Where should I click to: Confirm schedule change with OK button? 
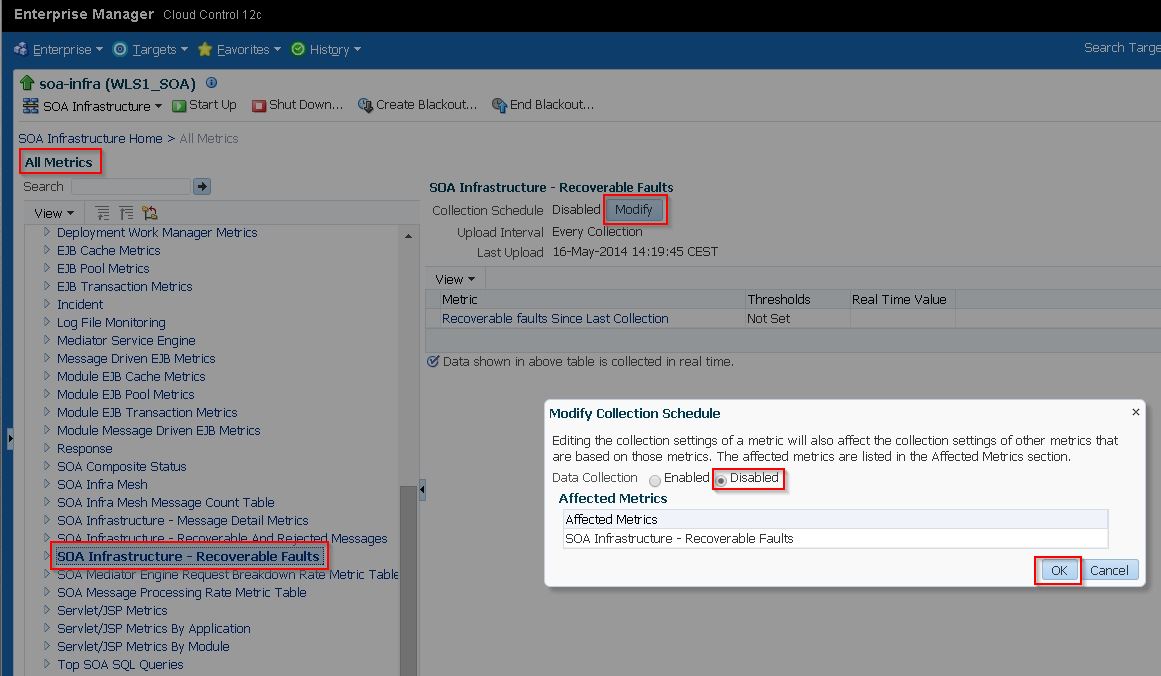(1057, 570)
